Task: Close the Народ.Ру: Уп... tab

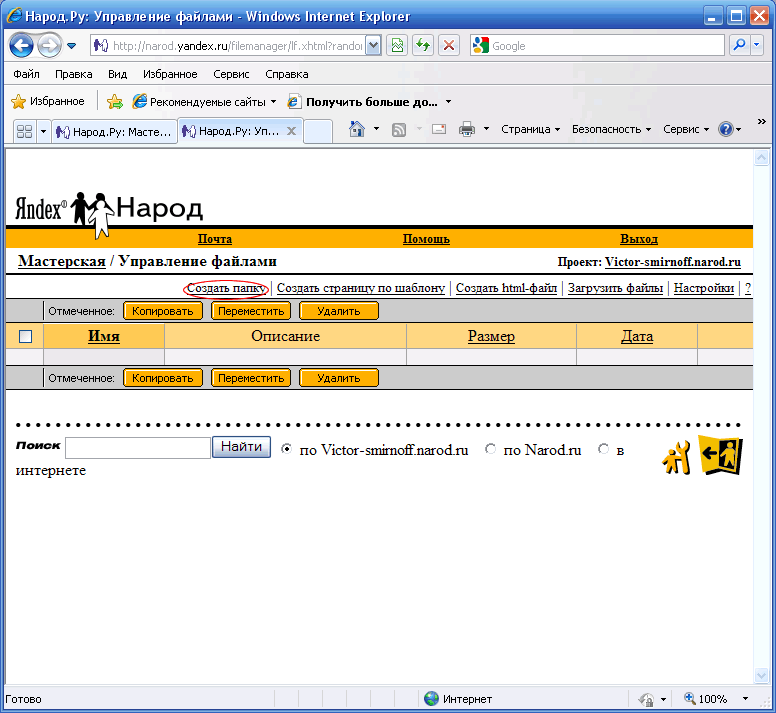Action: 291,131
